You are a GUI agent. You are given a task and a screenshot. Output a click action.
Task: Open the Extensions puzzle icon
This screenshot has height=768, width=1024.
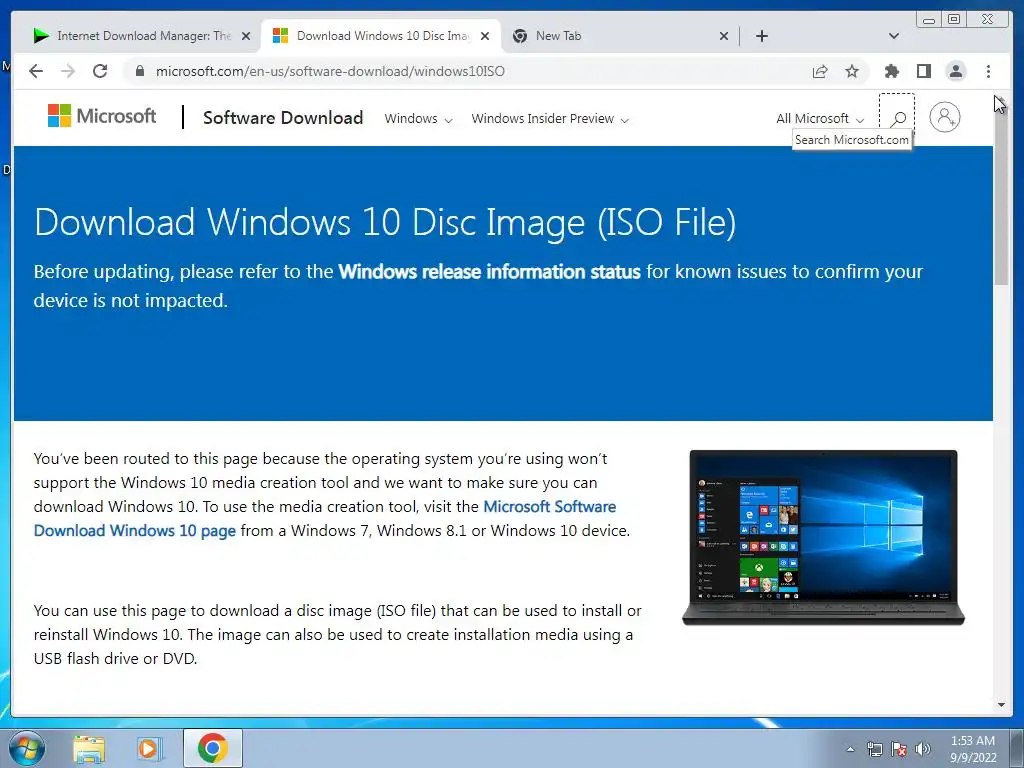891,71
